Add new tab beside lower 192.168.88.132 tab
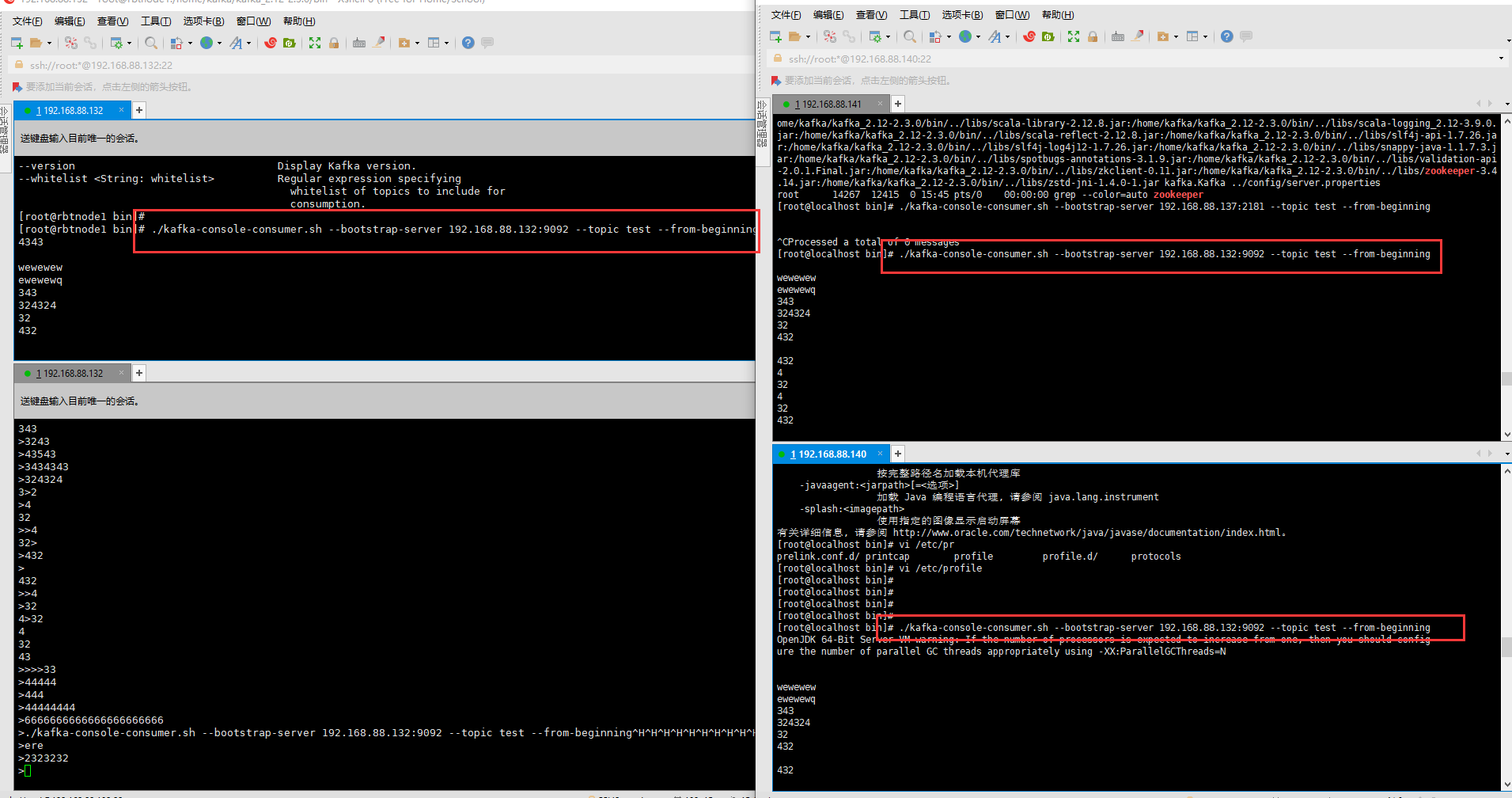 point(139,373)
